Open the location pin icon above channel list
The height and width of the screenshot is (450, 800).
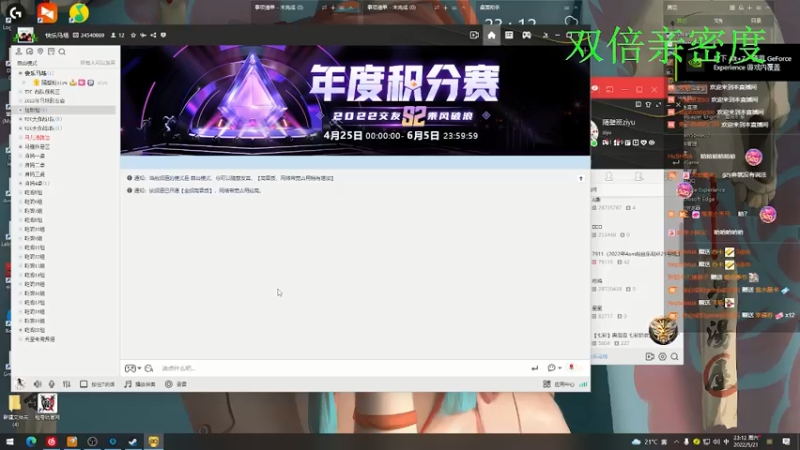coord(40,52)
